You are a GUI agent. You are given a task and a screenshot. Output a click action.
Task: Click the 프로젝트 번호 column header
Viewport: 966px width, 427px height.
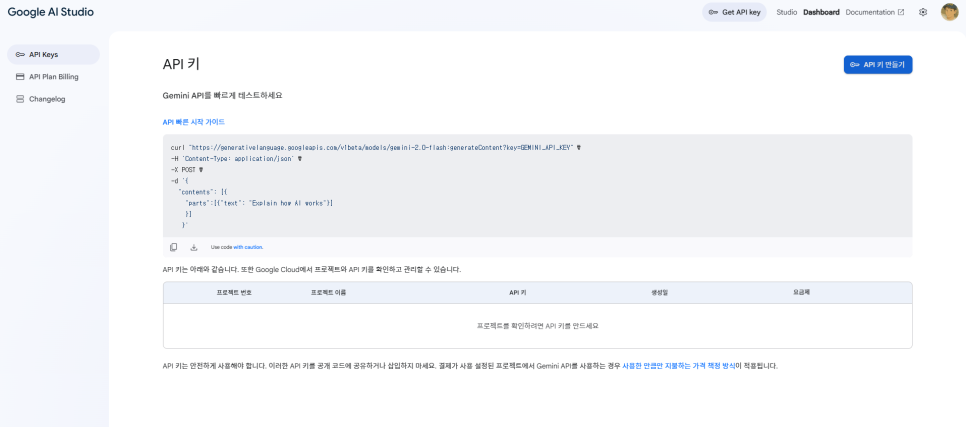(x=234, y=293)
